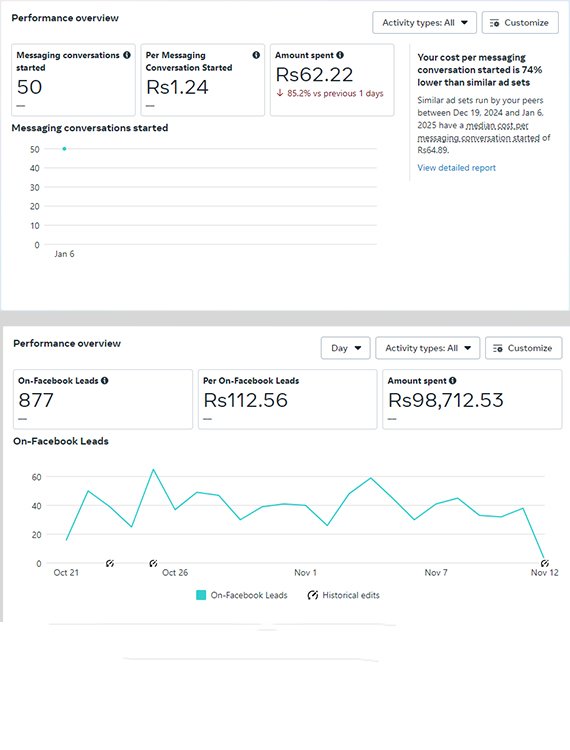Image resolution: width=570 pixels, height=750 pixels.
Task: Select the Messaging conversations started card
Action: (x=74, y=80)
